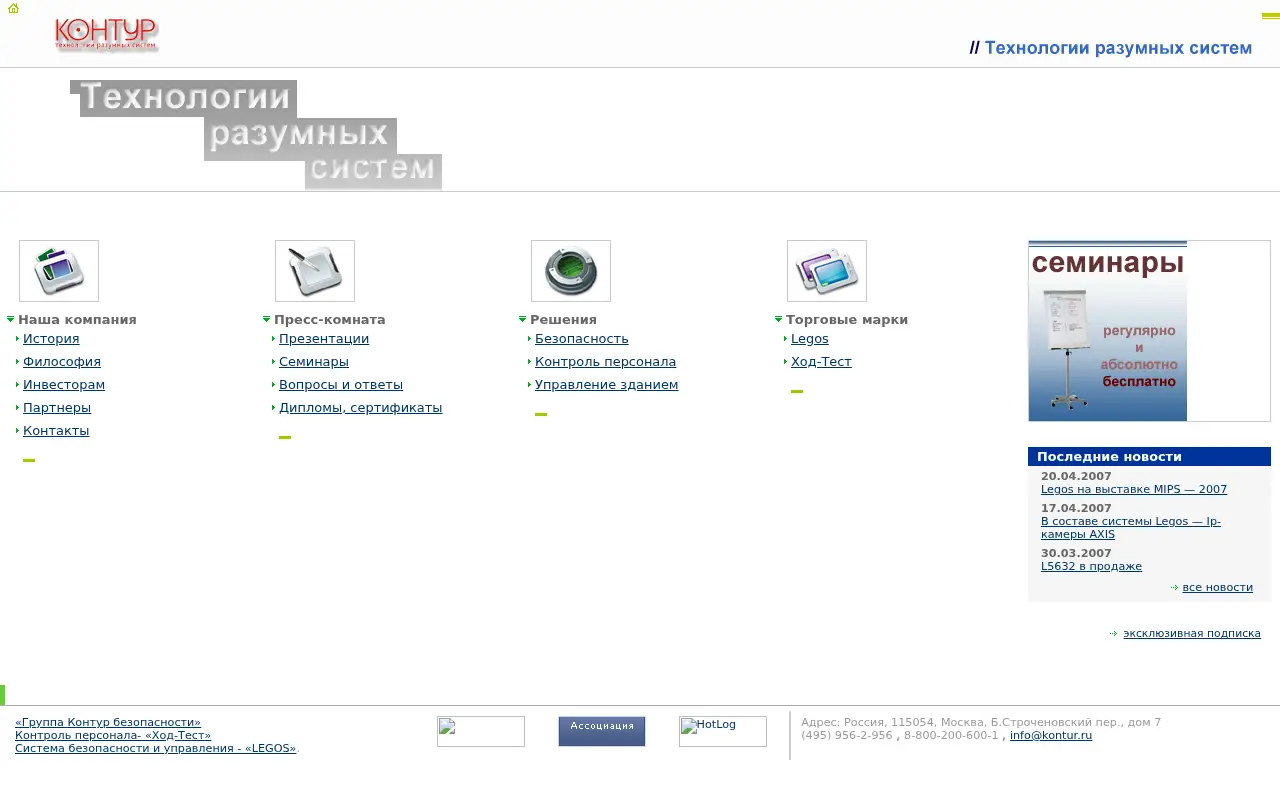
Task: Open Дипломы, сертификаты link
Action: [361, 408]
